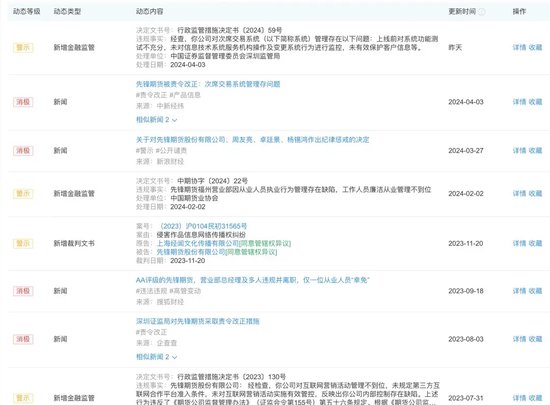Click 消极 badge in the 2024-03-27 row
Screen dimensions: 550x405
click(x=23, y=151)
